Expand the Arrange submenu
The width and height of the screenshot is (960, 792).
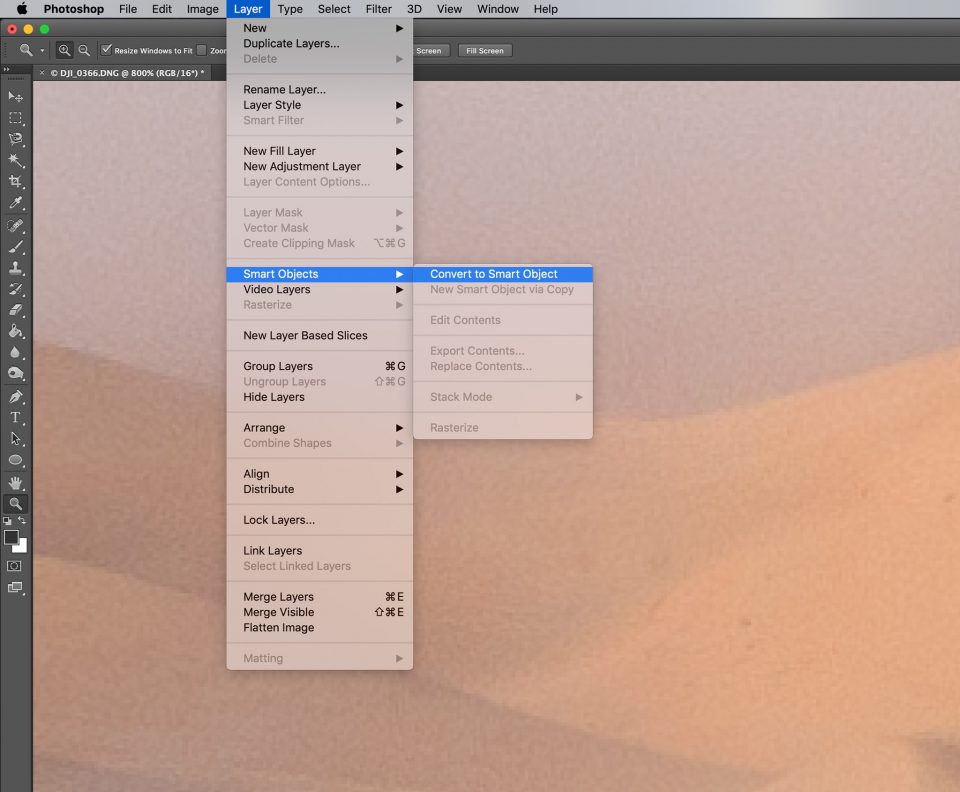click(x=320, y=428)
